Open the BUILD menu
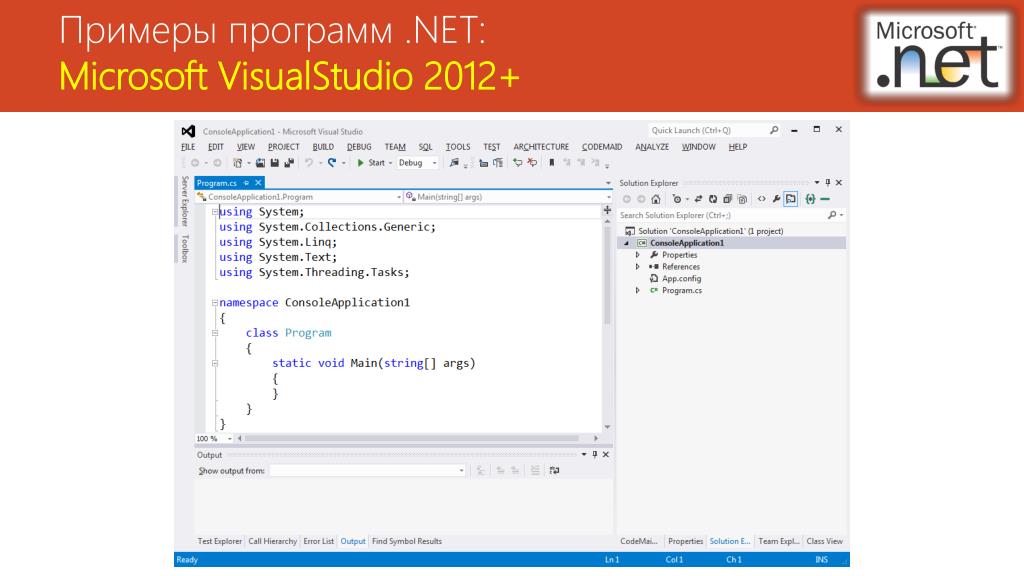 pos(323,147)
